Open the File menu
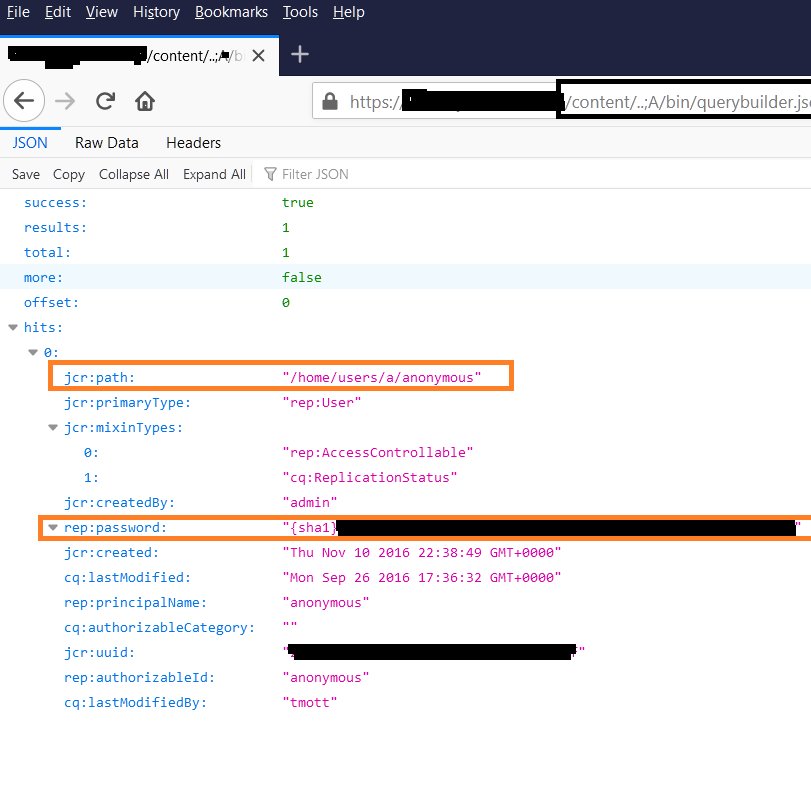The width and height of the screenshot is (811, 811). pos(18,12)
